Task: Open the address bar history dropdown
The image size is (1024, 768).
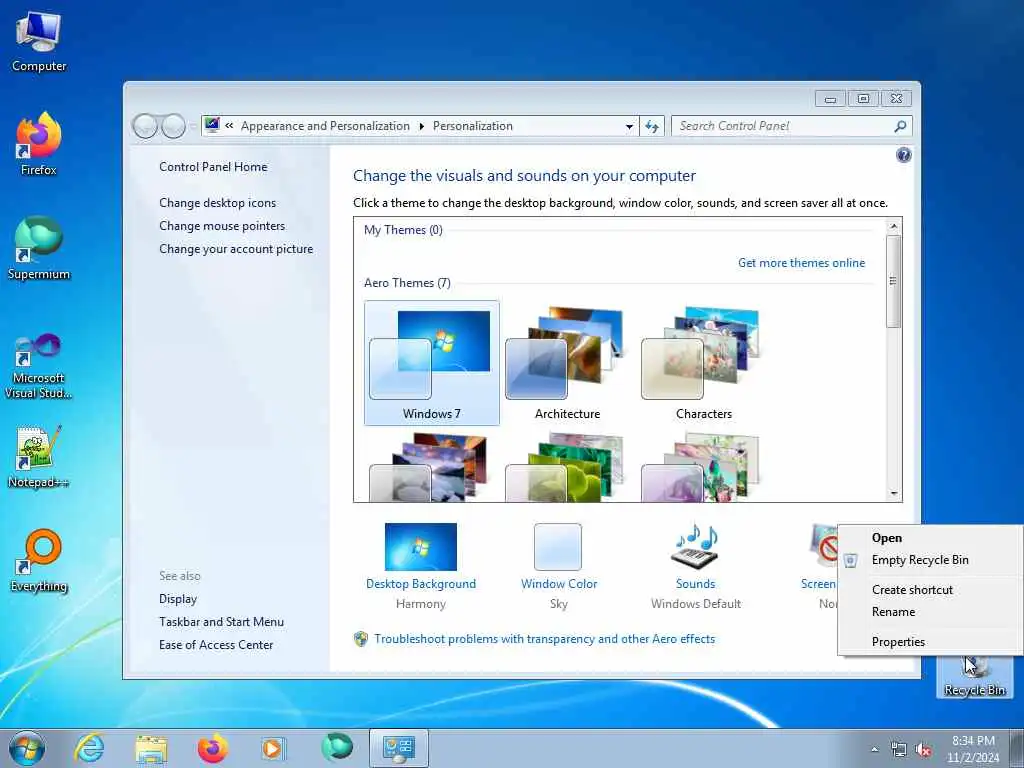Action: pos(629,127)
